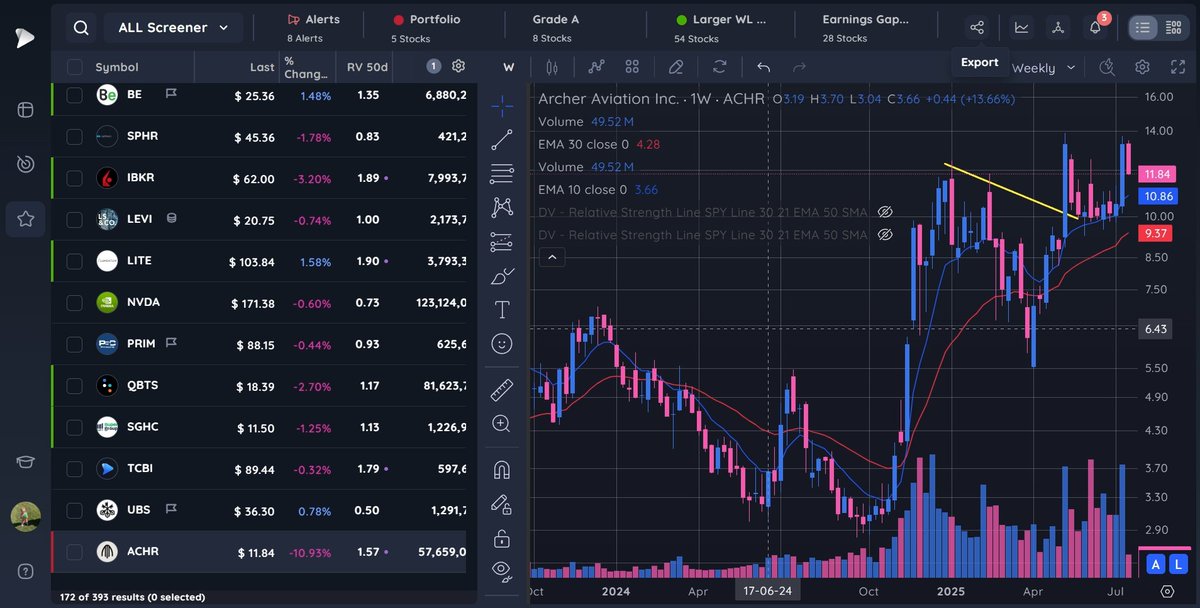The image size is (1200, 608).
Task: Sort by the Last column header
Action: [x=262, y=67]
